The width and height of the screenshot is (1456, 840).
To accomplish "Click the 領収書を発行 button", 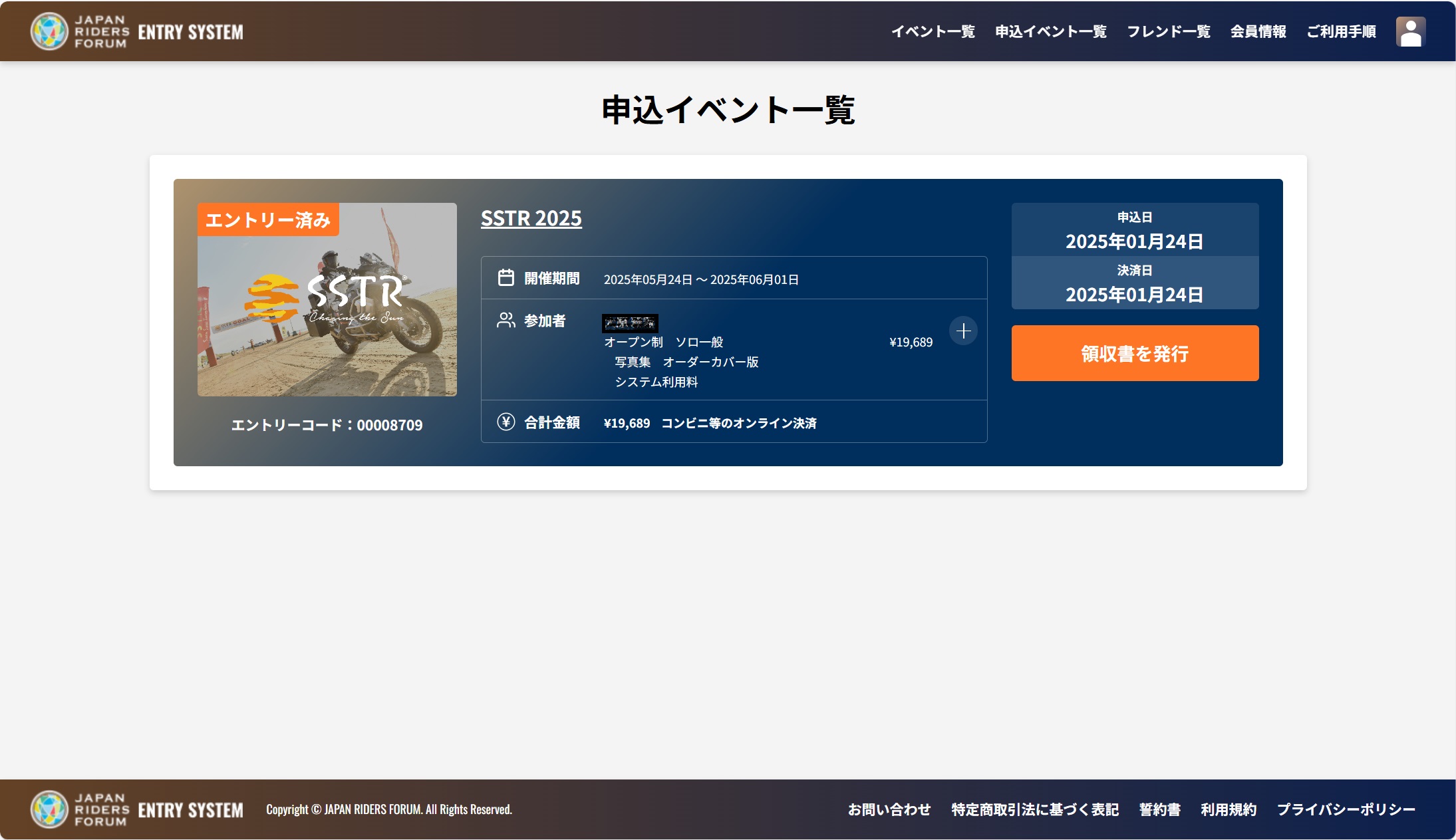I will [x=1135, y=353].
